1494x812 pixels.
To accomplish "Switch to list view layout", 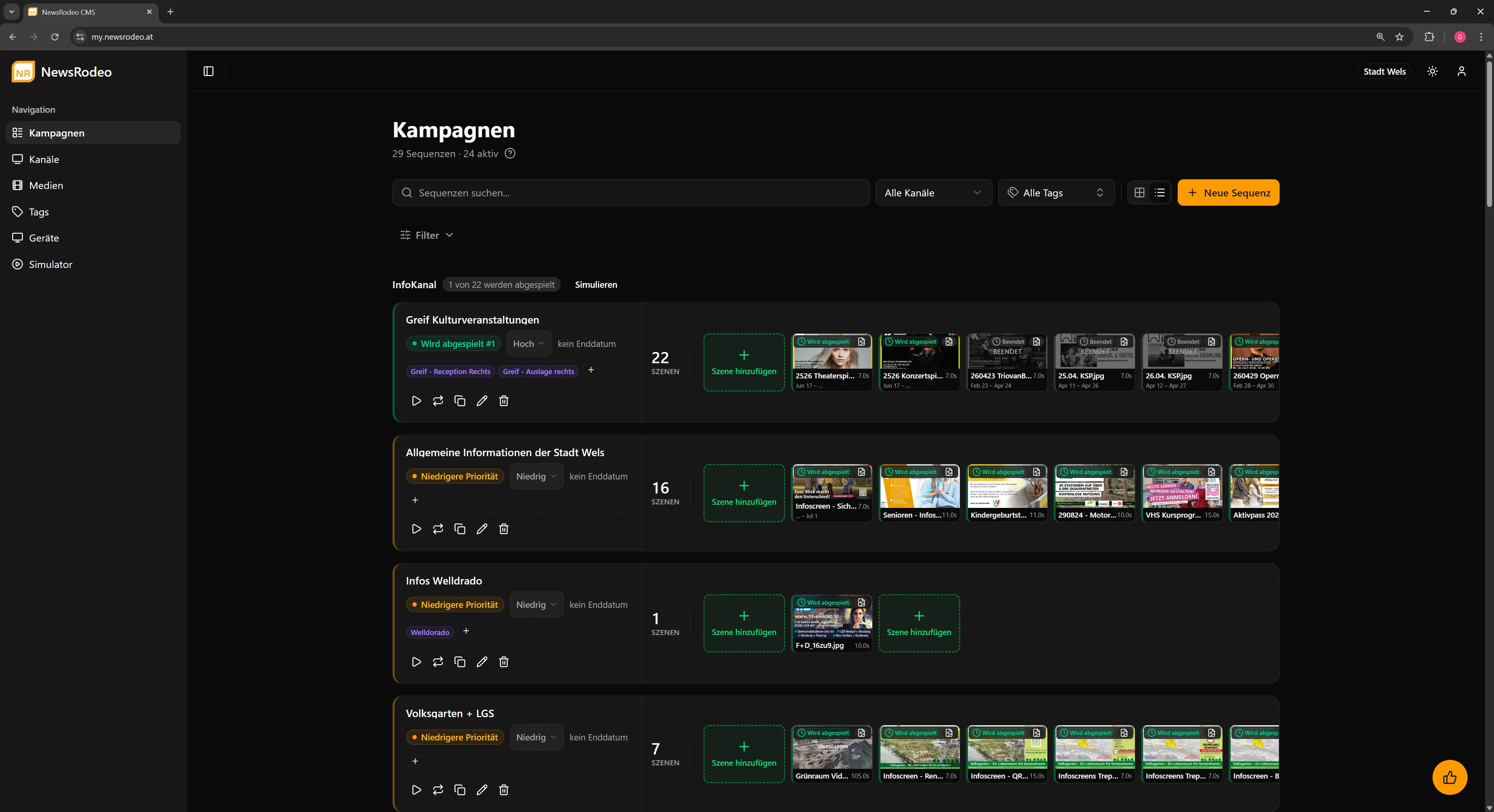I will pyautogui.click(x=1159, y=192).
